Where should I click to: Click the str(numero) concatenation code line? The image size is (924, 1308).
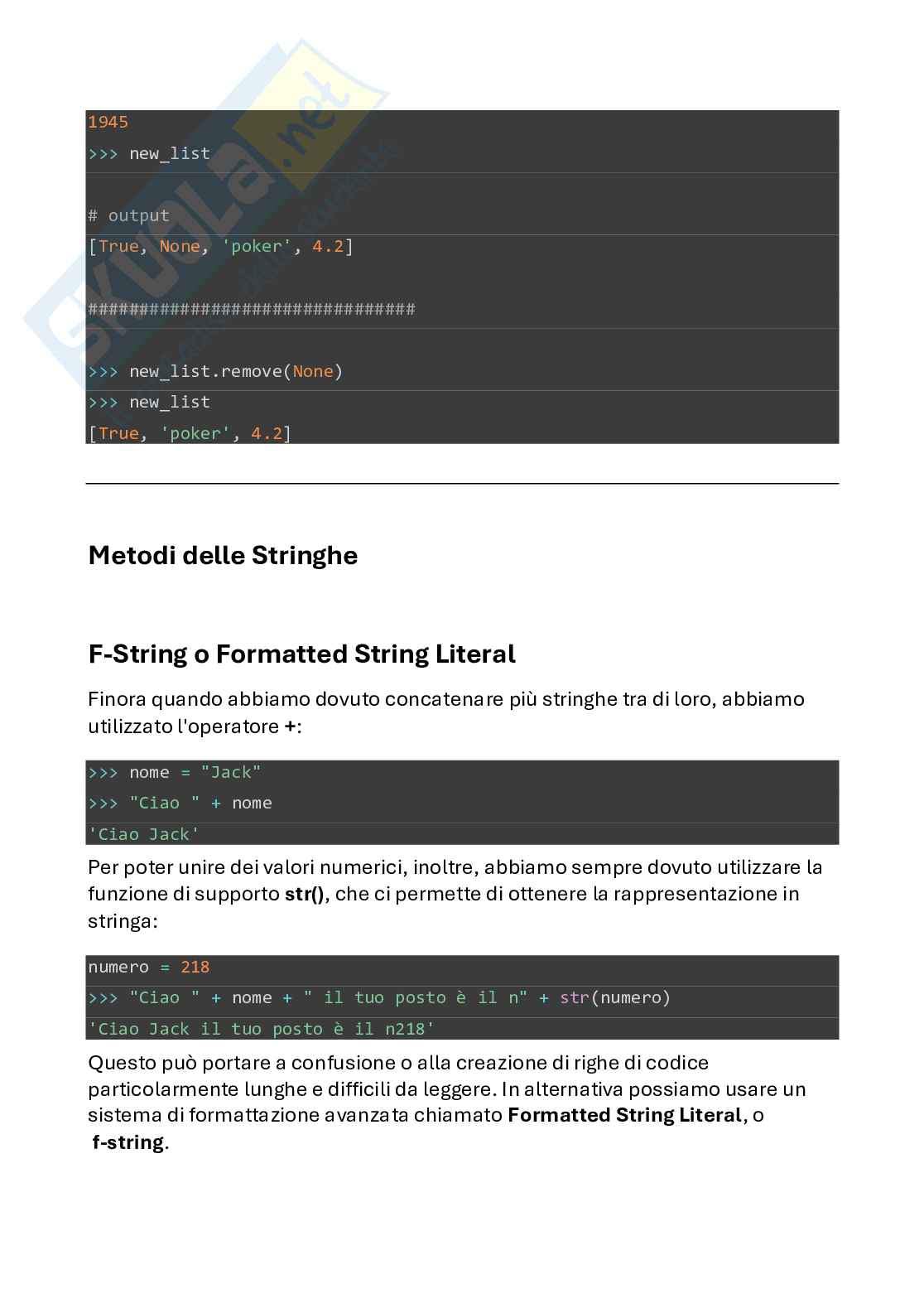click(379, 997)
